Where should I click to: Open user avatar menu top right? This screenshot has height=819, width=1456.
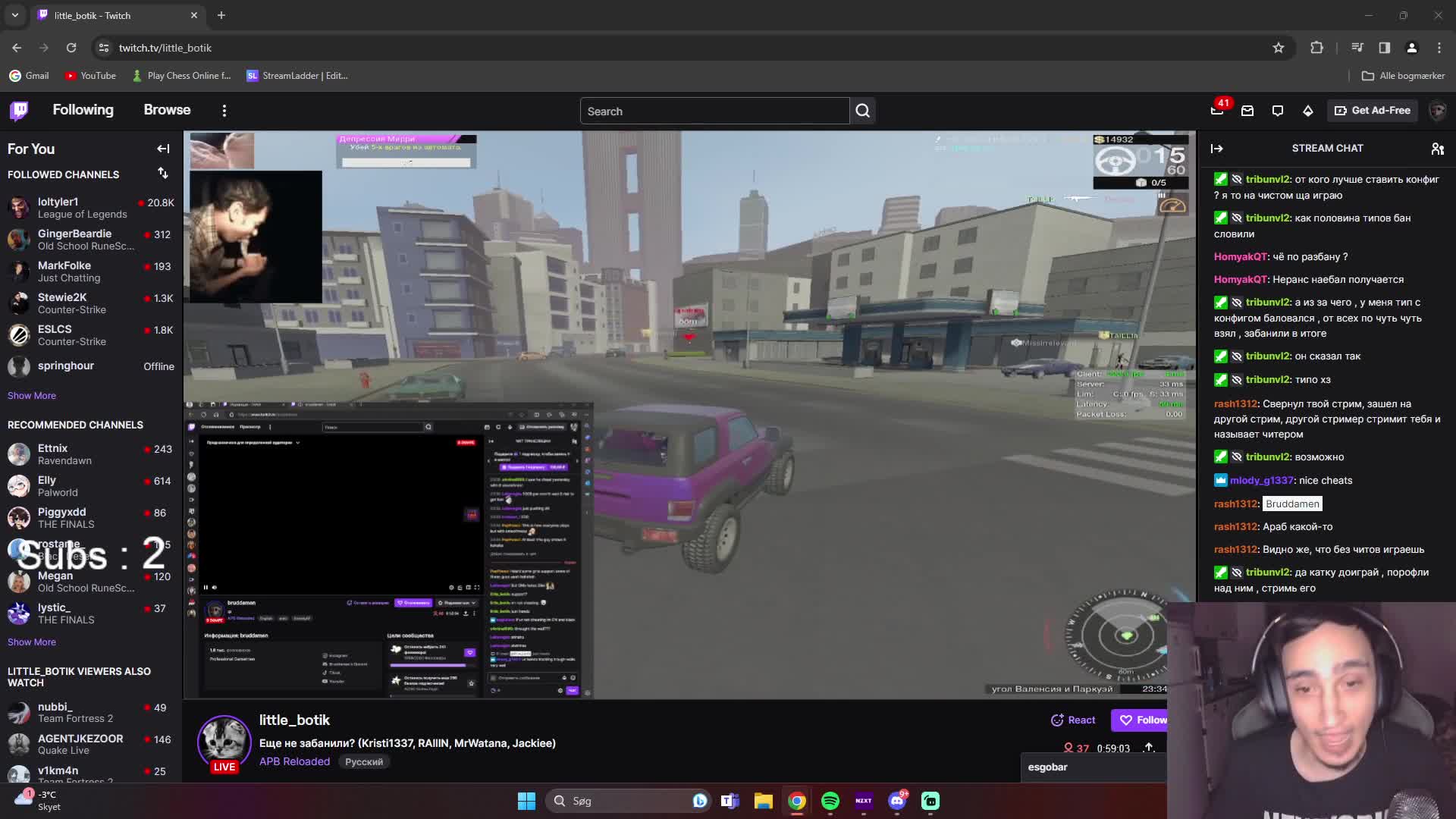point(1437,111)
